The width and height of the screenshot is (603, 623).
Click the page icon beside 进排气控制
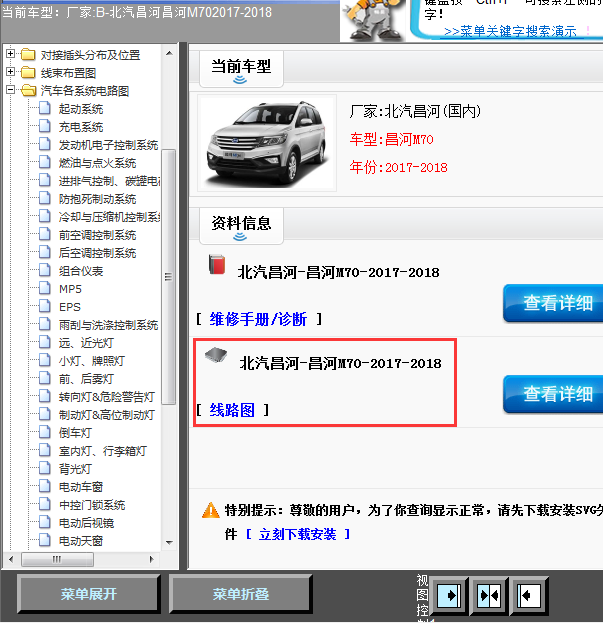(44, 180)
